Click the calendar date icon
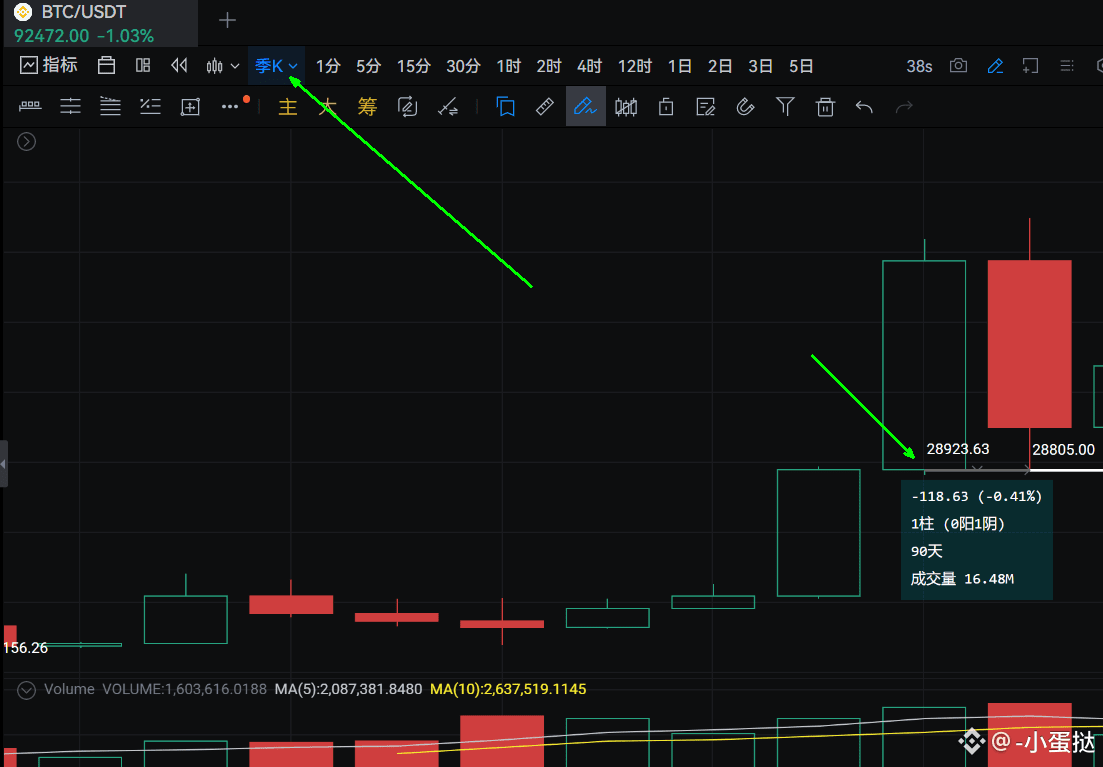The height and width of the screenshot is (767, 1103). 106,65
